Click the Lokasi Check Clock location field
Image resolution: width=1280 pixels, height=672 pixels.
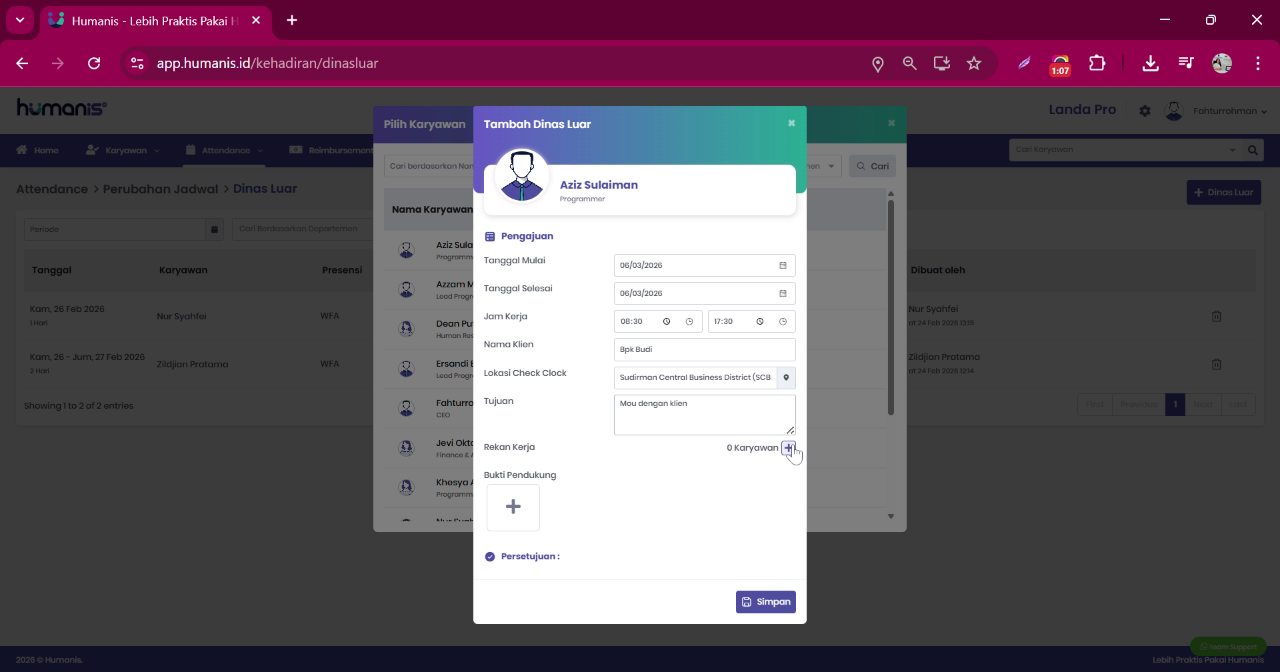point(695,377)
